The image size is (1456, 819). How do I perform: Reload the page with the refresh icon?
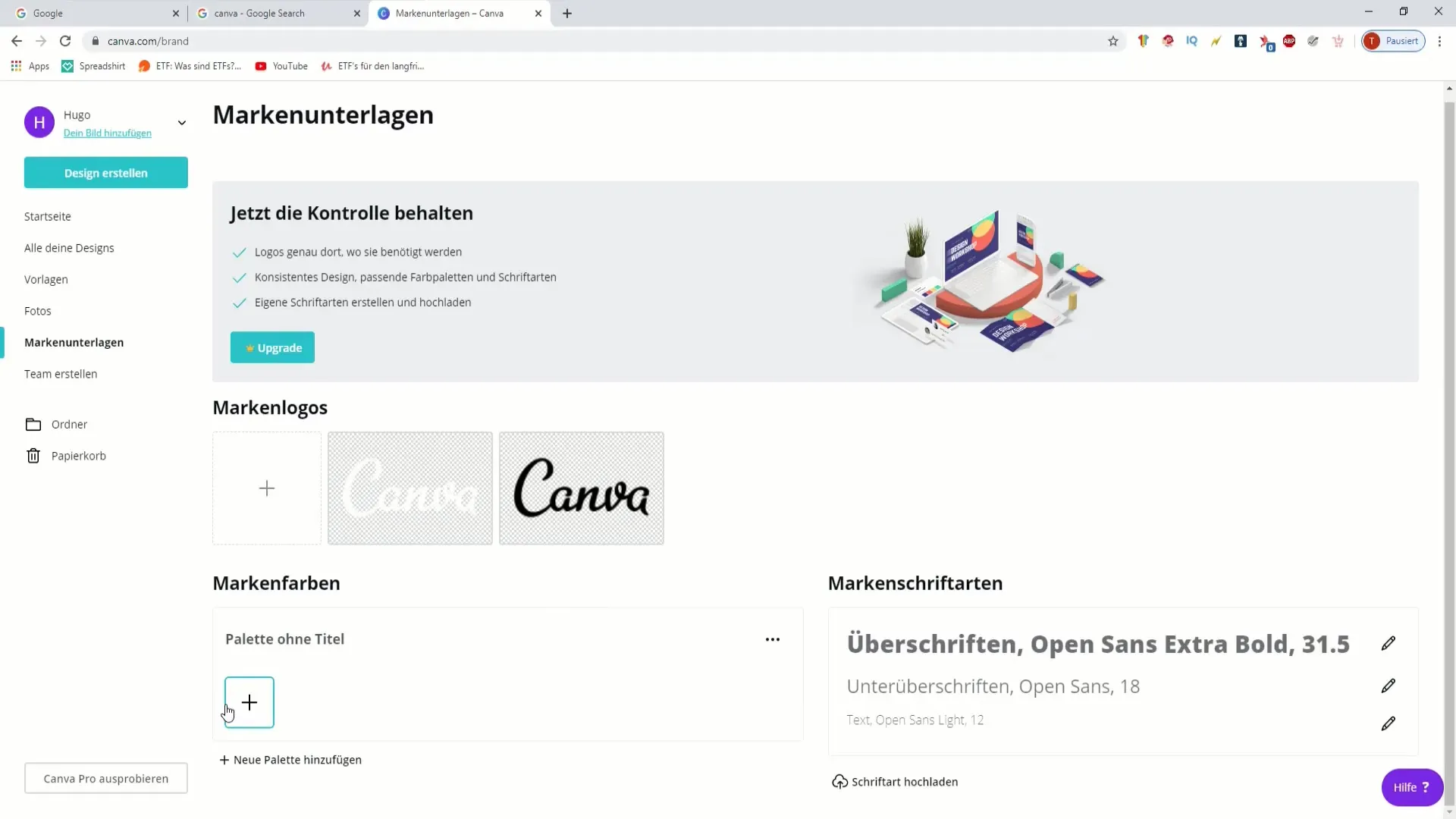pyautogui.click(x=65, y=41)
